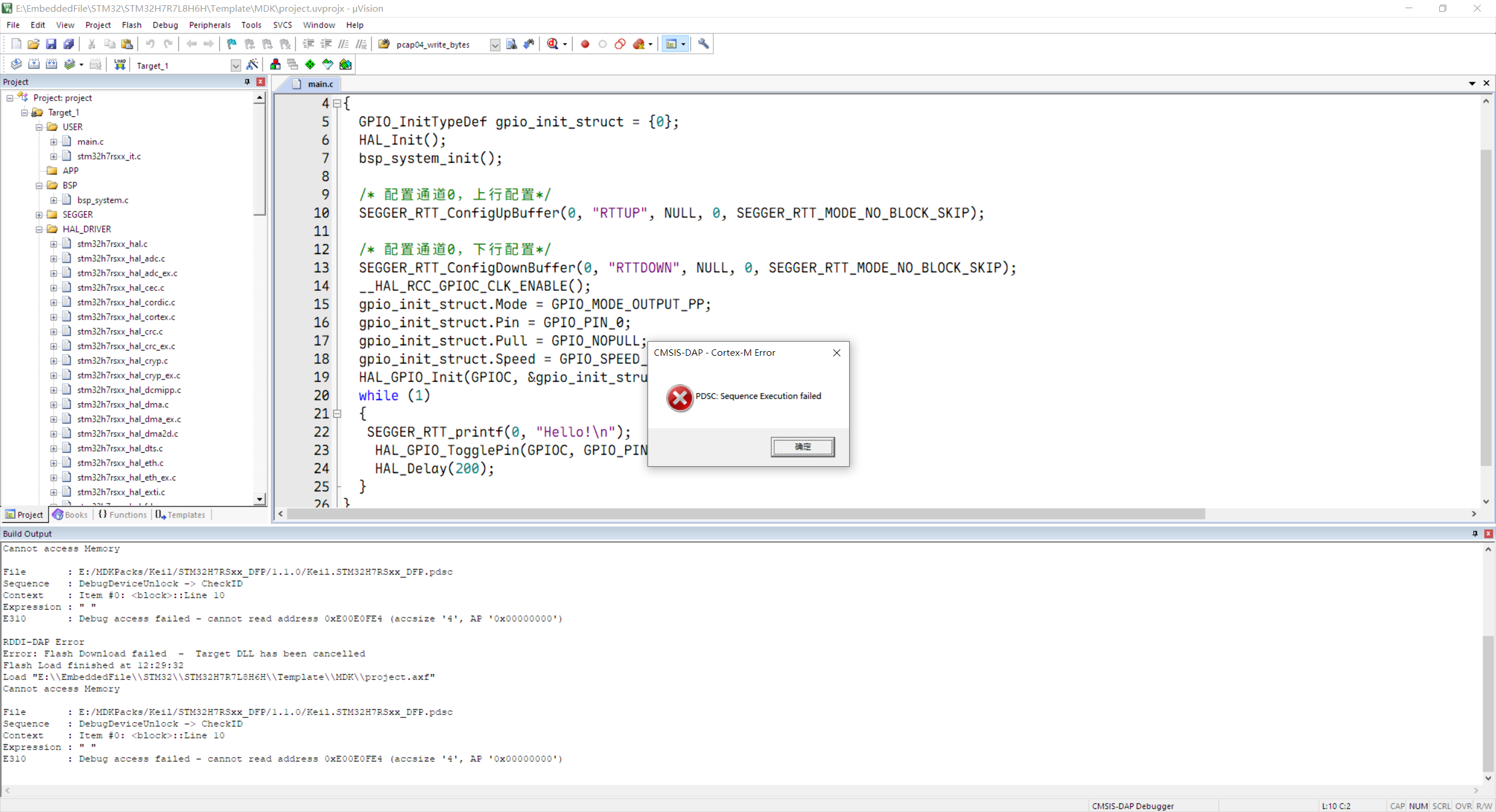Viewport: 1496px width, 812px height.
Task: Click Save All toolbar icon
Action: coord(68,44)
